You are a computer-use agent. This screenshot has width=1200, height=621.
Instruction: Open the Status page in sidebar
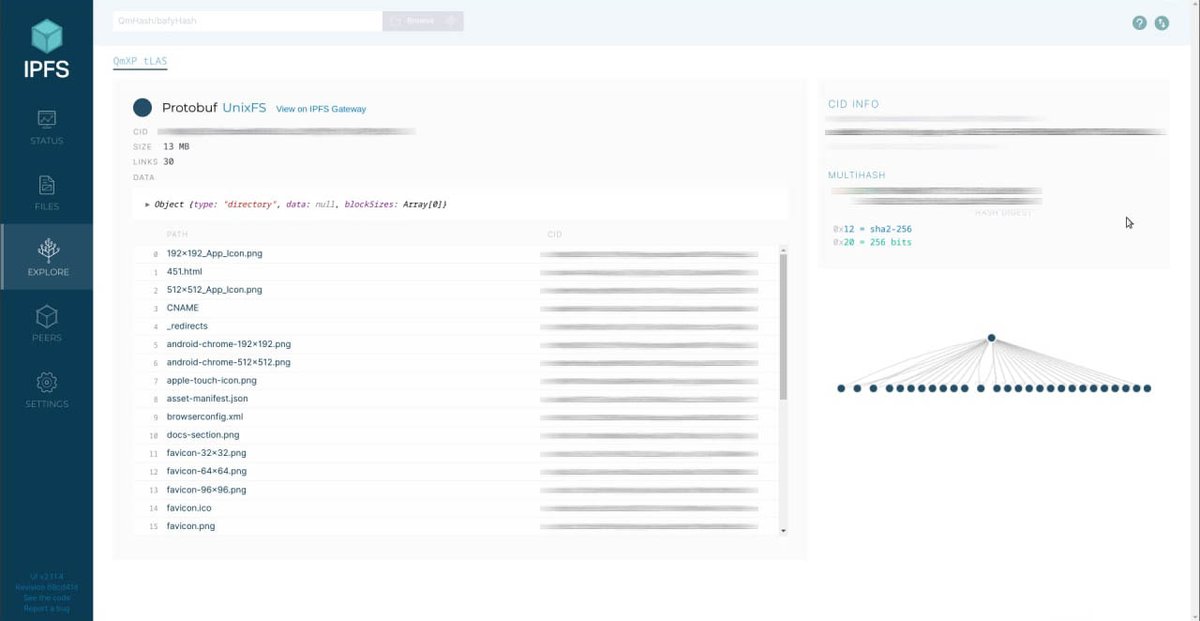46,126
